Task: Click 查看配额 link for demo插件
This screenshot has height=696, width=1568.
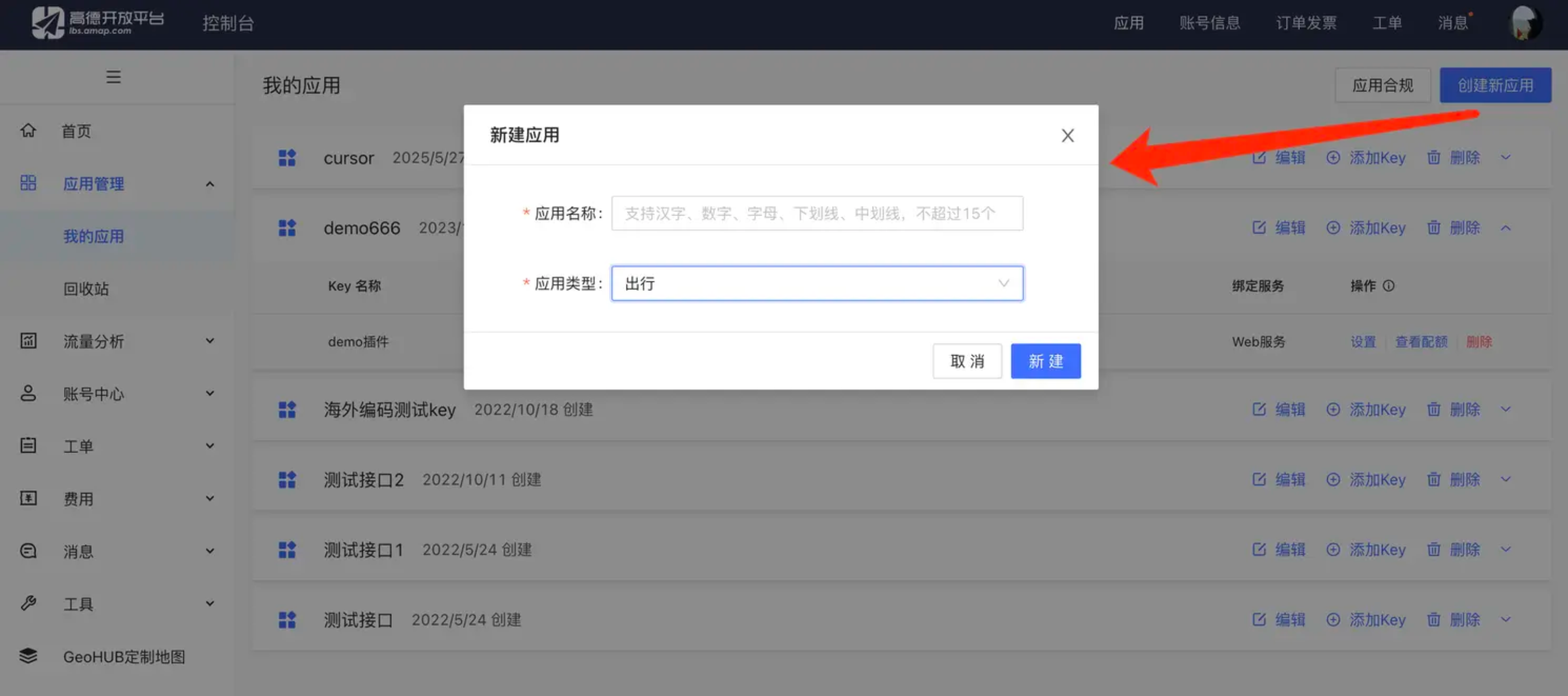Action: coord(1421,341)
